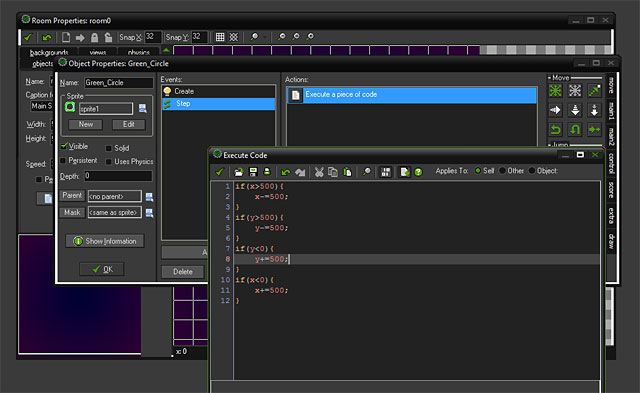Click the Parent button
This screenshot has width=640, height=393.
click(x=72, y=195)
